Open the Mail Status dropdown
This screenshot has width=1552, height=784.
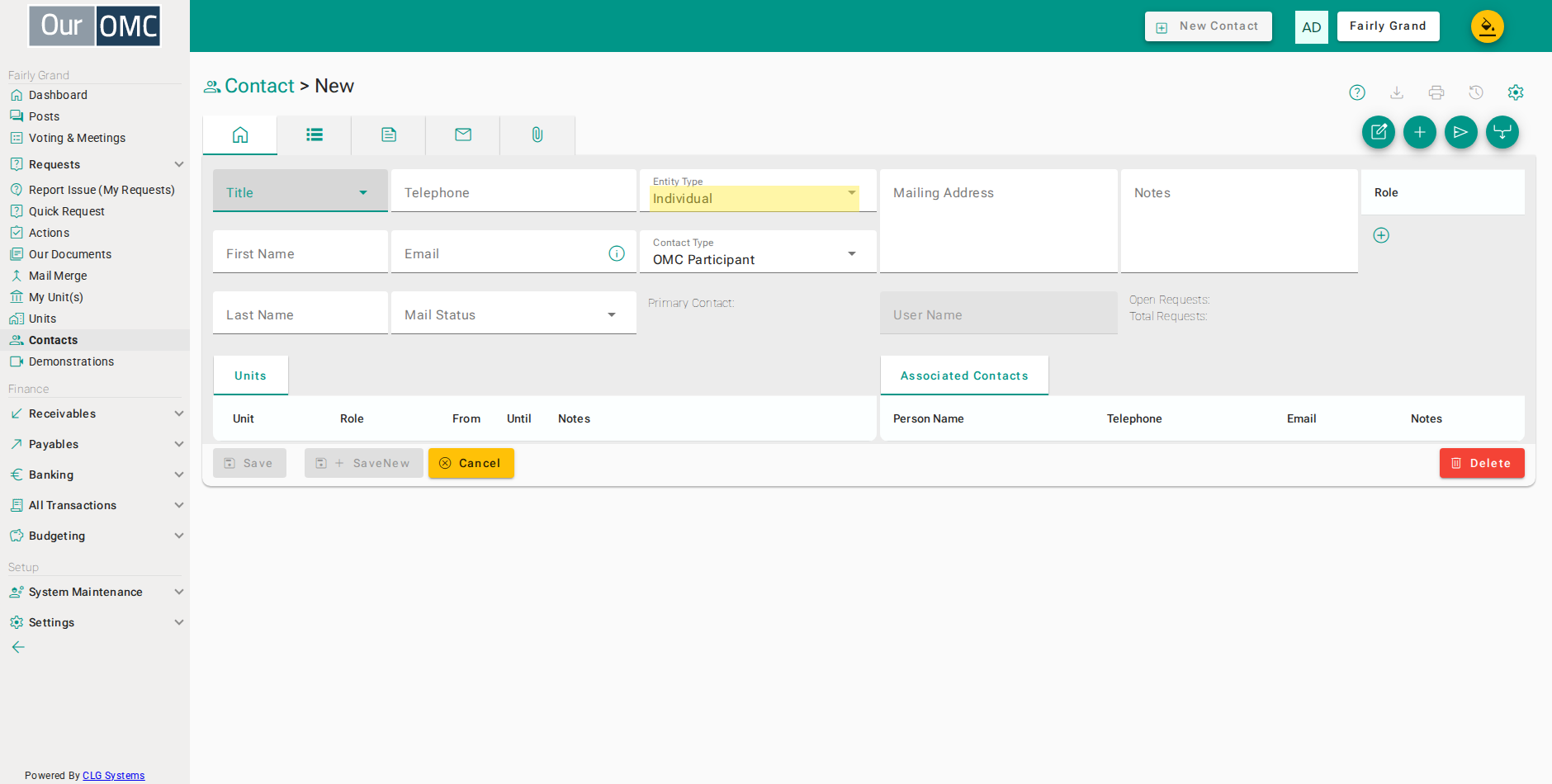[x=513, y=314]
